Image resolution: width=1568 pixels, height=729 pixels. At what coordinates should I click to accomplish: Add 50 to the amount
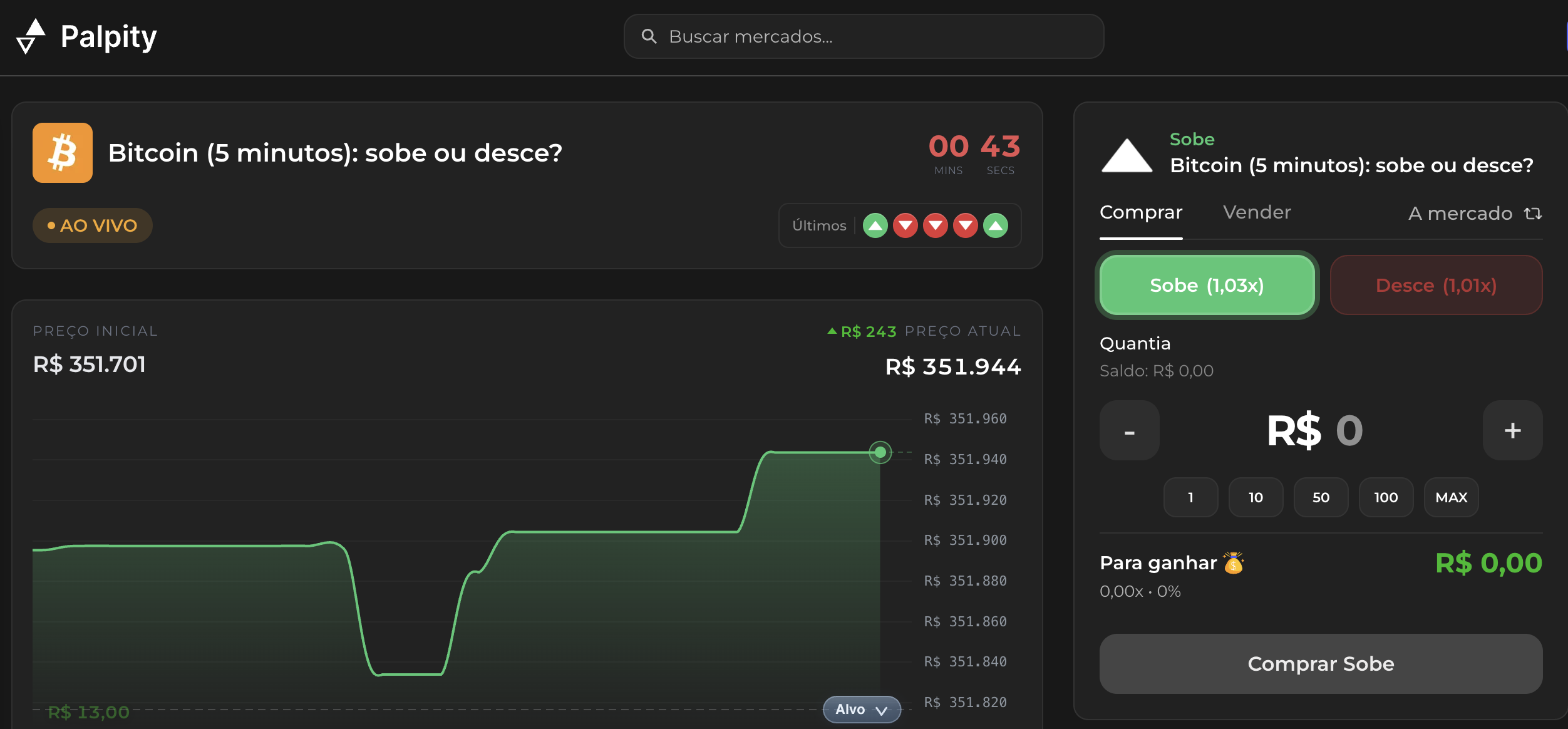click(x=1321, y=497)
